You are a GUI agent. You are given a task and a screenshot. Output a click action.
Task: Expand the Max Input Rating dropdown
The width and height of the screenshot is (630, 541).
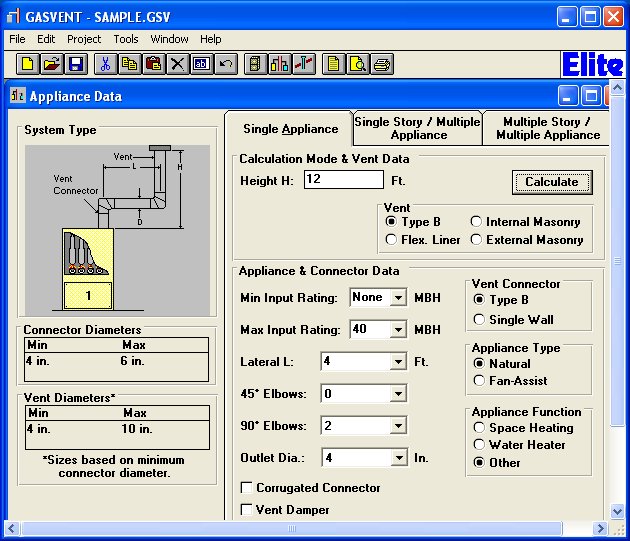pyautogui.click(x=398, y=330)
